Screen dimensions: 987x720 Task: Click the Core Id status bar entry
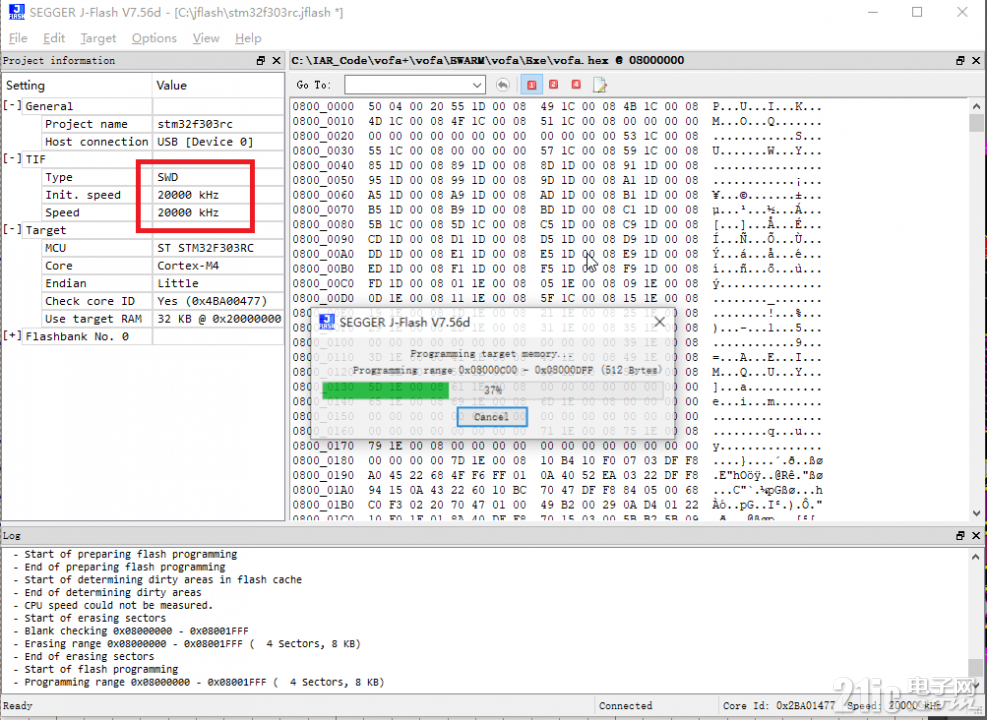779,706
